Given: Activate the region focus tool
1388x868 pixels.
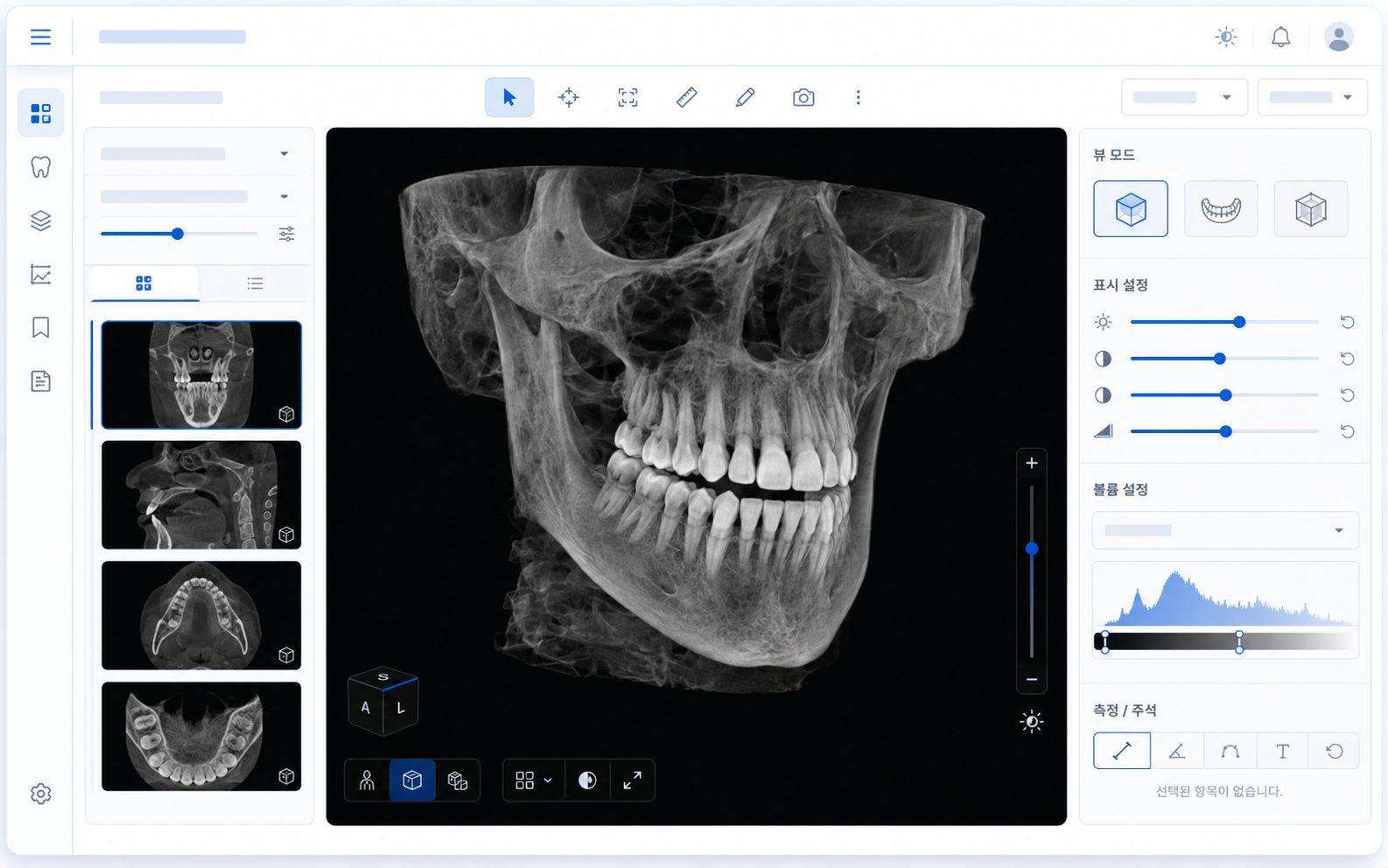Looking at the screenshot, I should (x=627, y=97).
